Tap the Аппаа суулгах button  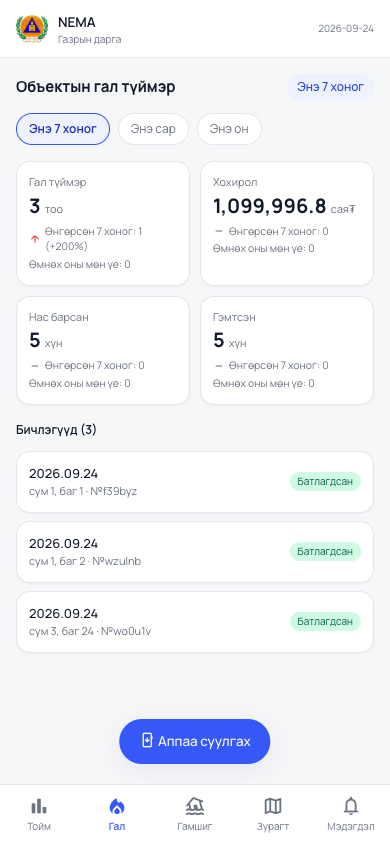(195, 741)
